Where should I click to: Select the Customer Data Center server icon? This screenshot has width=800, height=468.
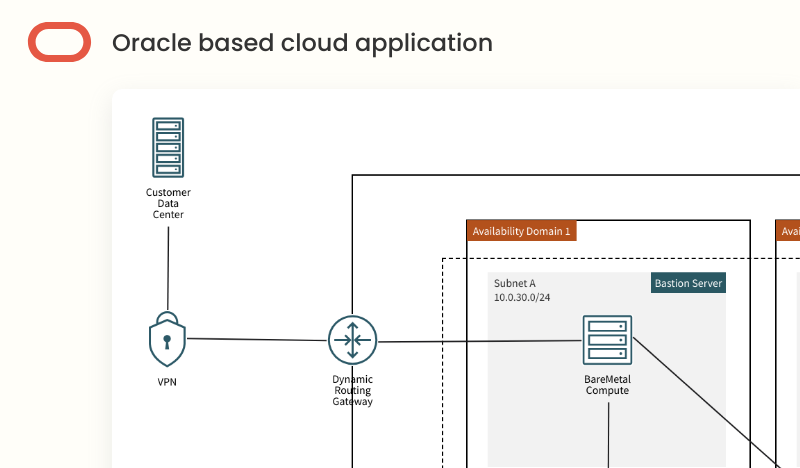click(168, 147)
